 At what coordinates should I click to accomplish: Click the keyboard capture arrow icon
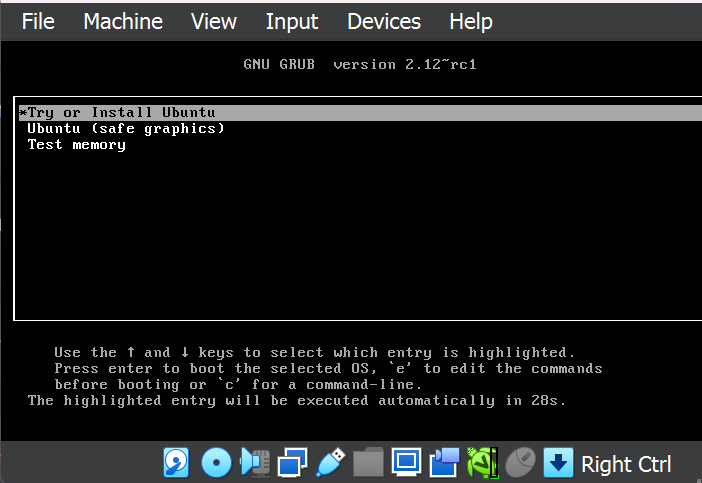click(x=558, y=462)
